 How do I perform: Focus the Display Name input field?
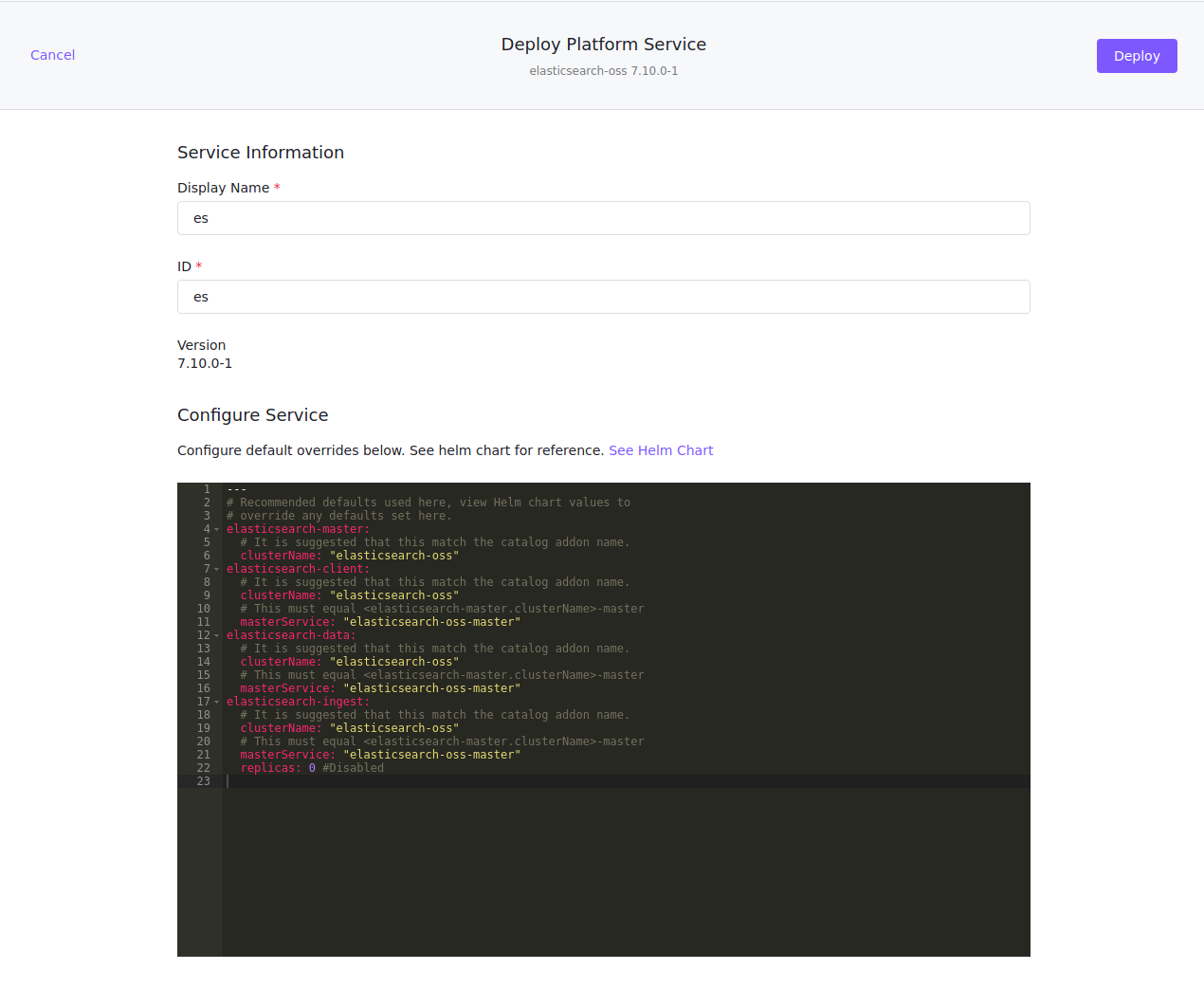(x=604, y=218)
